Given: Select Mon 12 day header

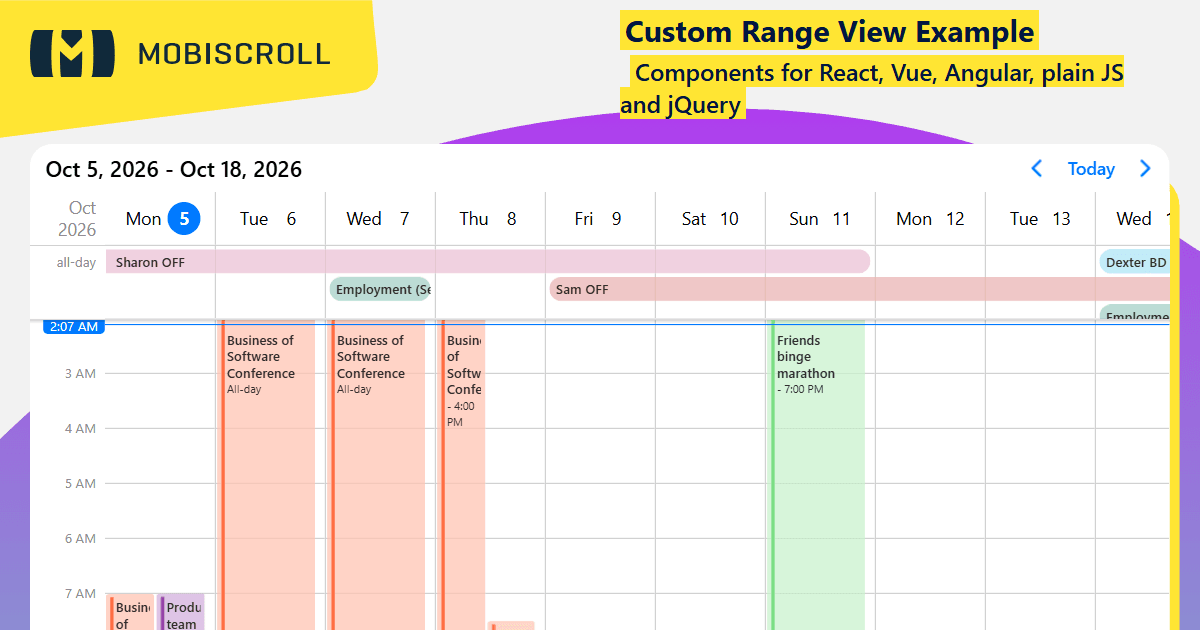Looking at the screenshot, I should 930,219.
